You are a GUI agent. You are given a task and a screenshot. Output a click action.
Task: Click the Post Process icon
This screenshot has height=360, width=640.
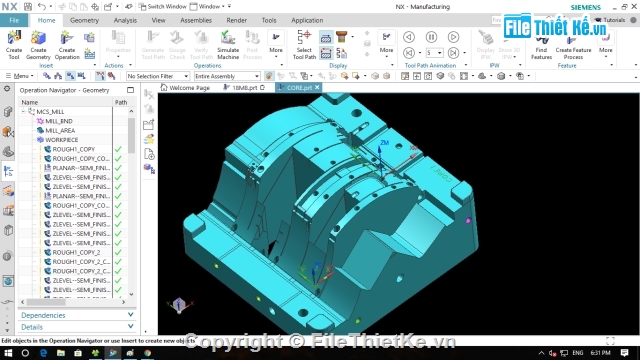[252, 45]
